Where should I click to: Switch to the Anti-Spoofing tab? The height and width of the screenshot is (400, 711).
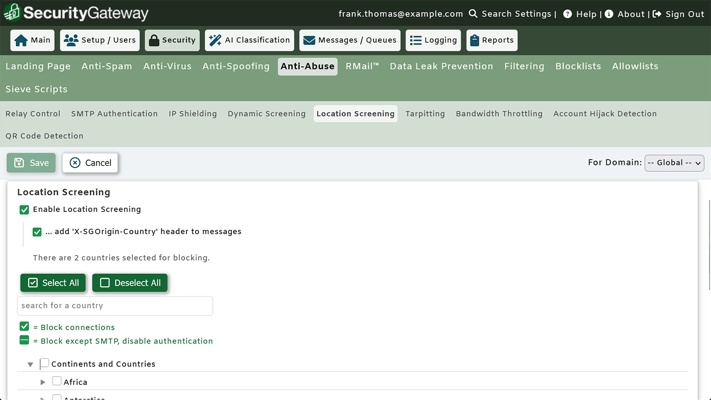click(236, 66)
